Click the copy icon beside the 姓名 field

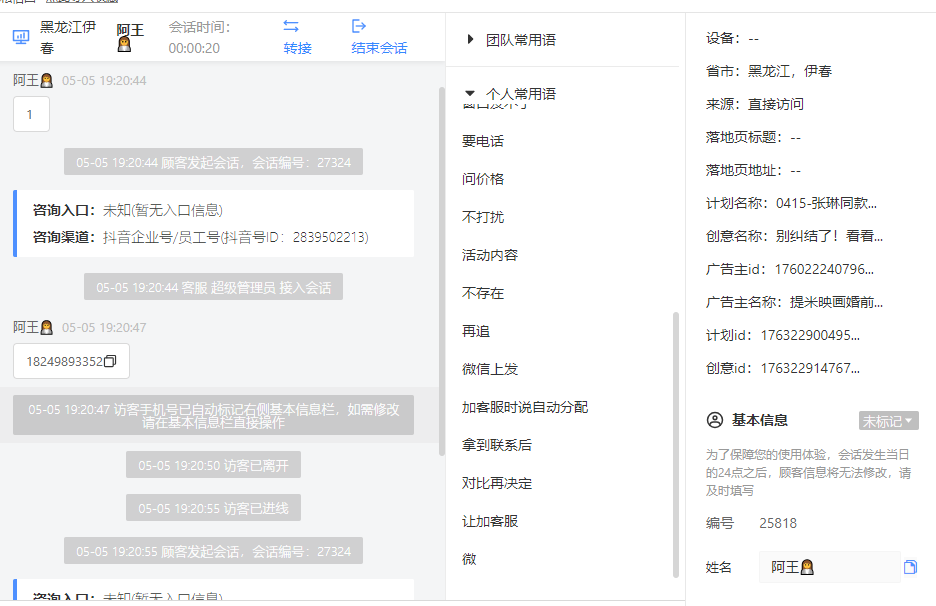pos(910,567)
